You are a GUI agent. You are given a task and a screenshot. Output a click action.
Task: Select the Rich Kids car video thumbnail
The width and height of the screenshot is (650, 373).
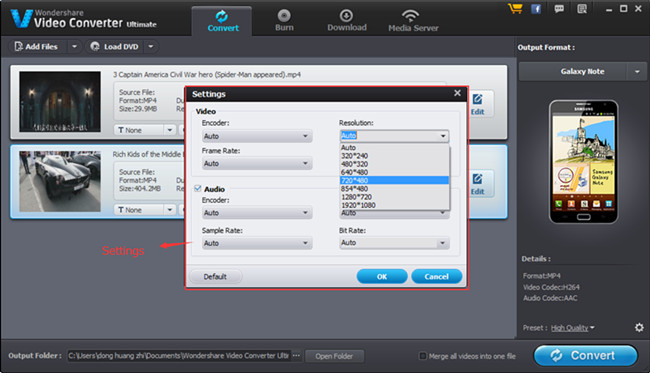(x=60, y=182)
